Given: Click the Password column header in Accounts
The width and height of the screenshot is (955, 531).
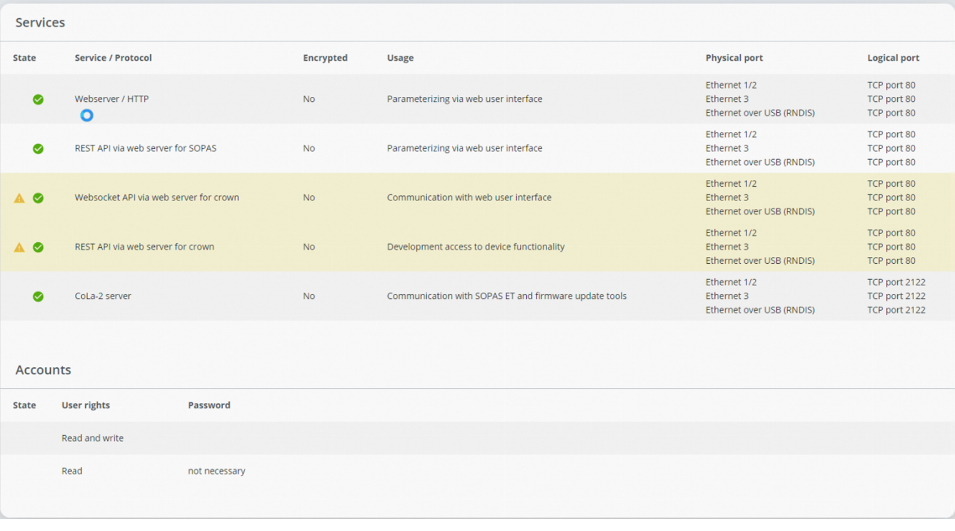Looking at the screenshot, I should click(x=209, y=405).
